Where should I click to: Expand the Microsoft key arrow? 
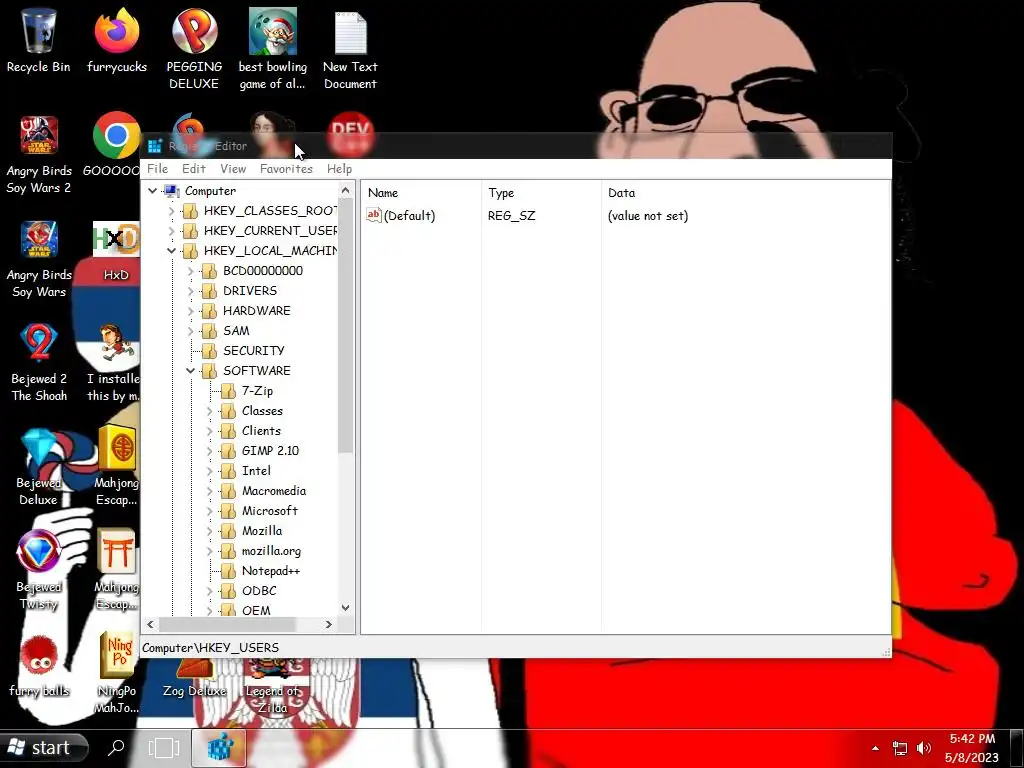210,511
